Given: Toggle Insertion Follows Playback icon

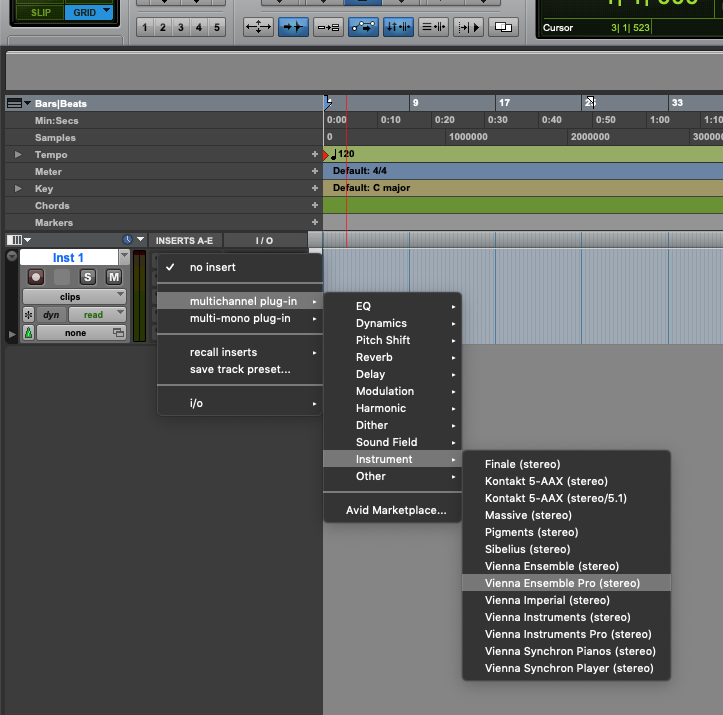Looking at the screenshot, I should [468, 27].
